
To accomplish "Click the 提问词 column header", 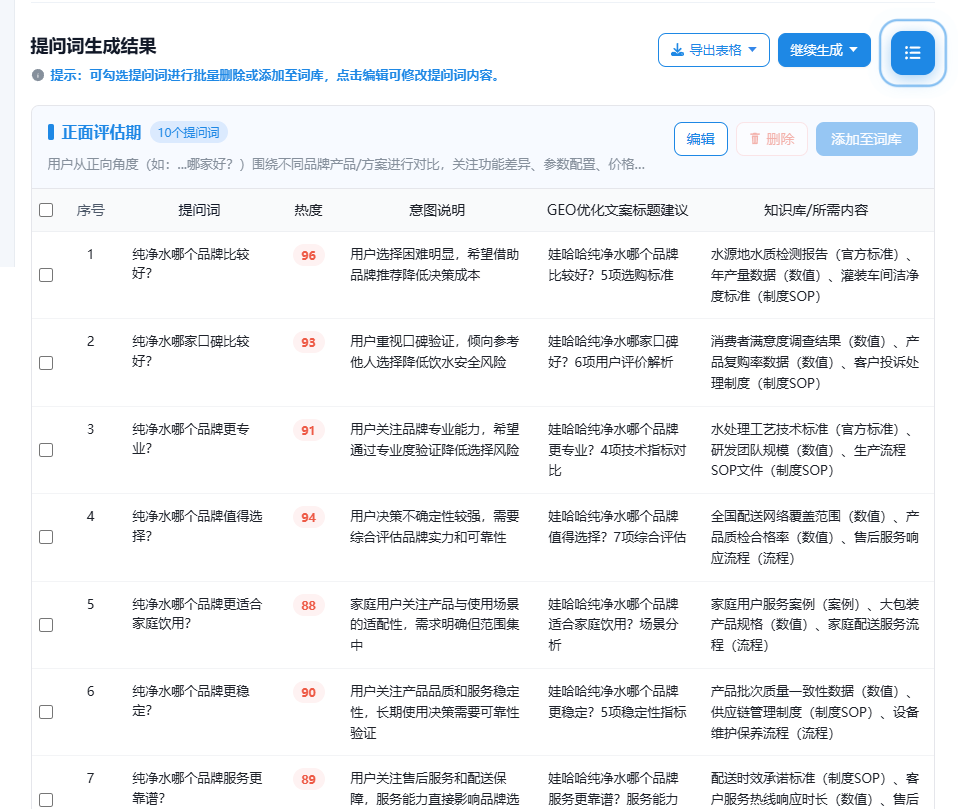I will coord(199,210).
